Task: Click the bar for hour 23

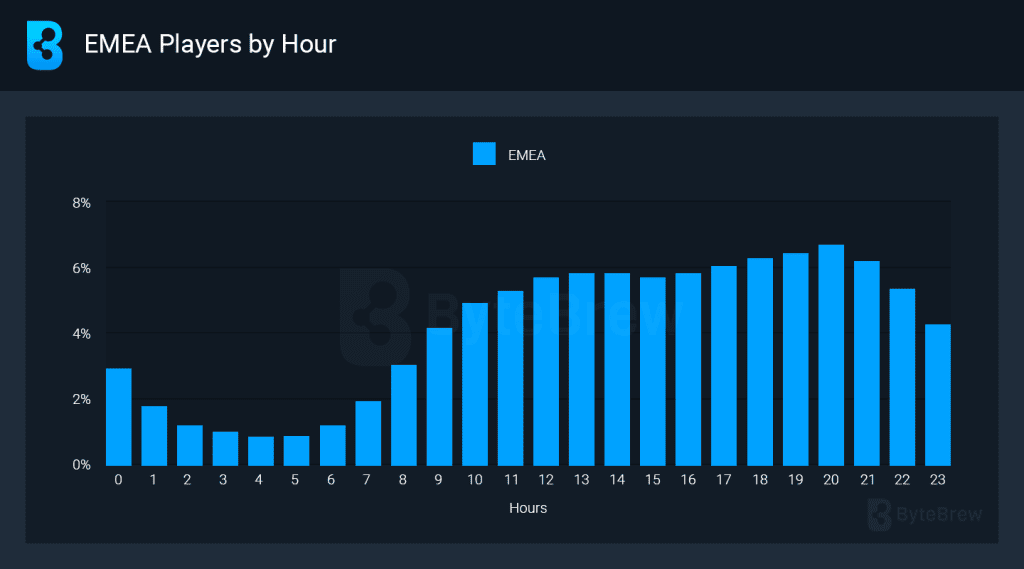Action: coord(938,395)
